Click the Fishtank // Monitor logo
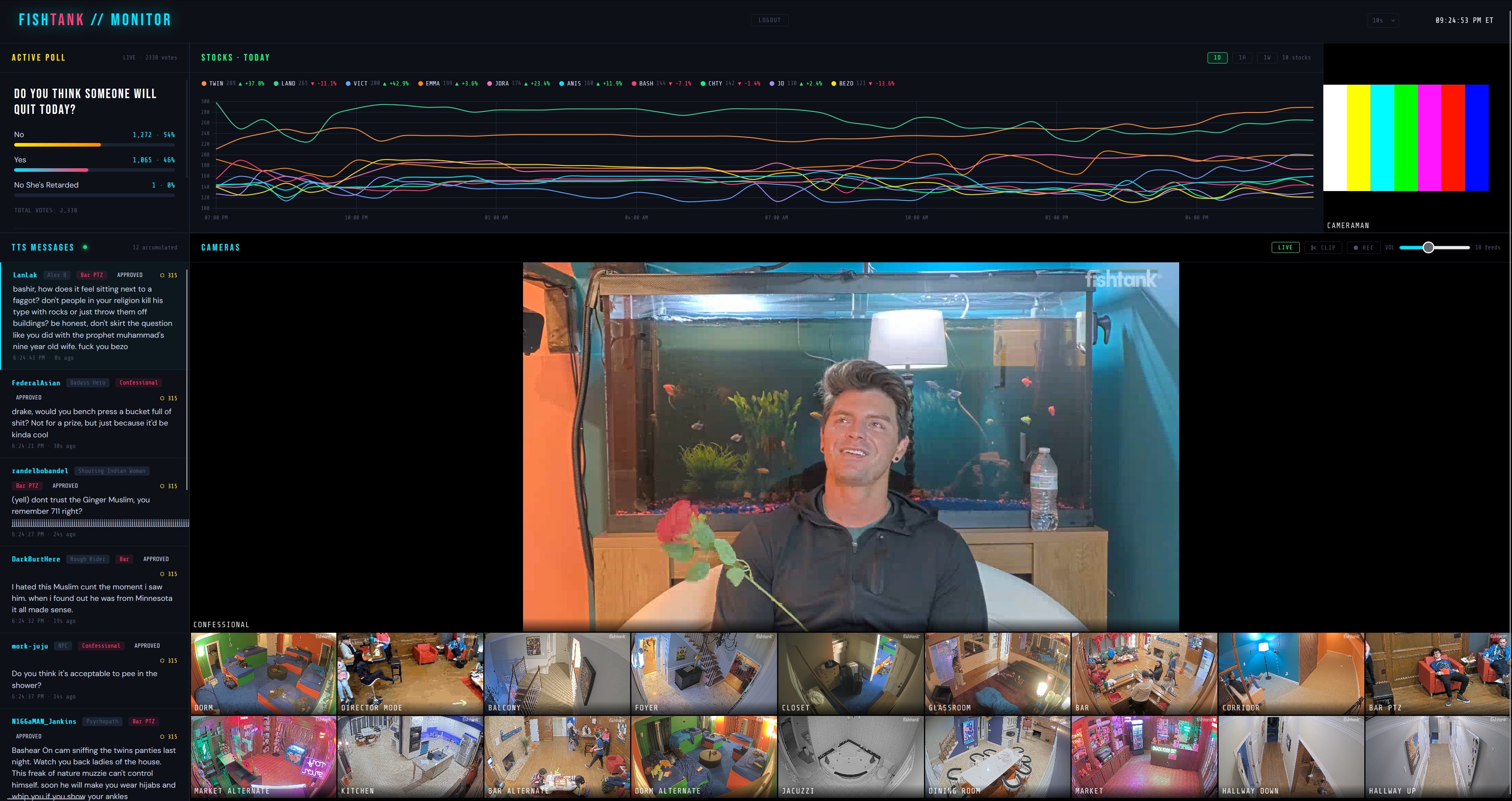Viewport: 1512px width, 801px height. [x=95, y=20]
